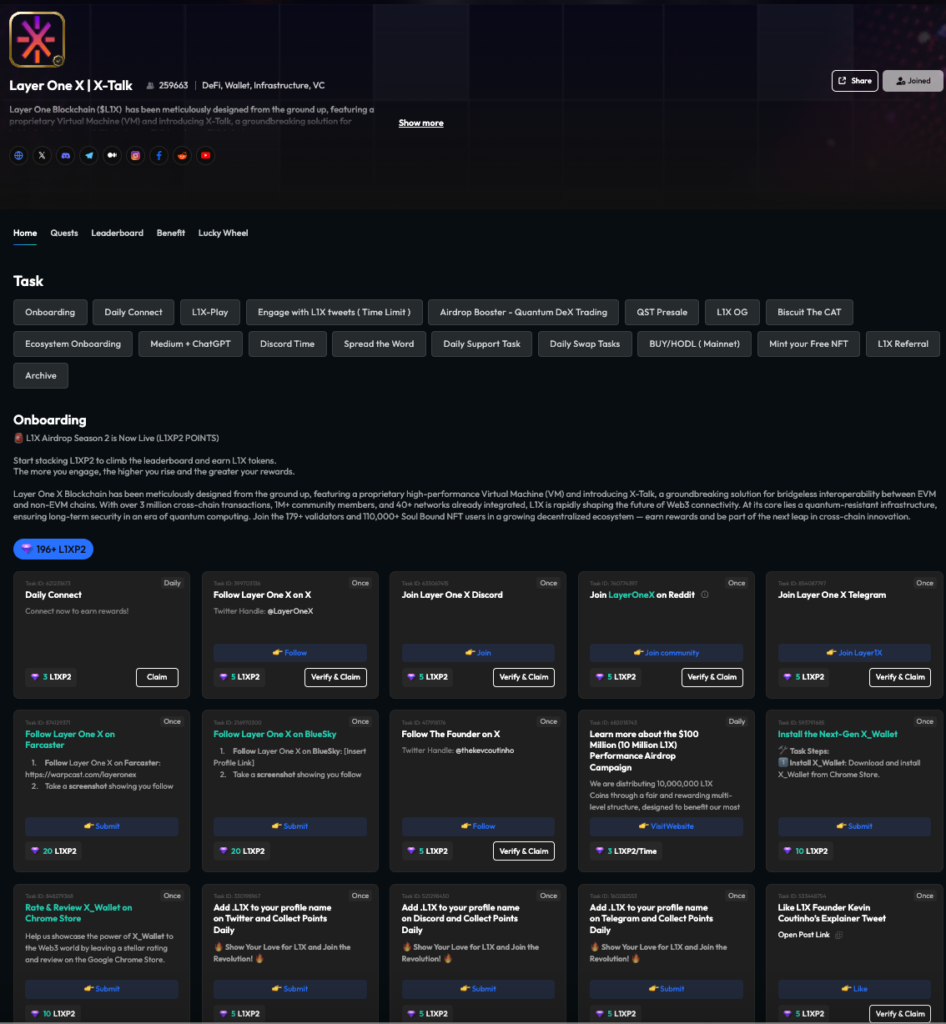This screenshot has width=946, height=1024.
Task: Claim the Daily Connect reward
Action: 157,677
